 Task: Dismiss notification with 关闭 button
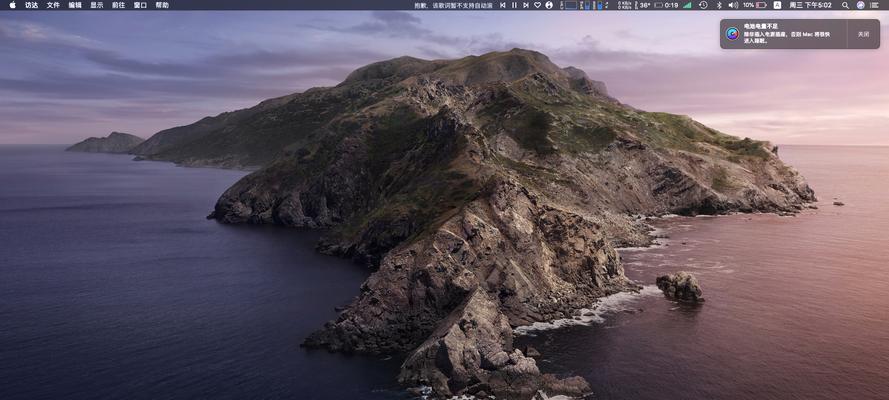[x=863, y=34]
